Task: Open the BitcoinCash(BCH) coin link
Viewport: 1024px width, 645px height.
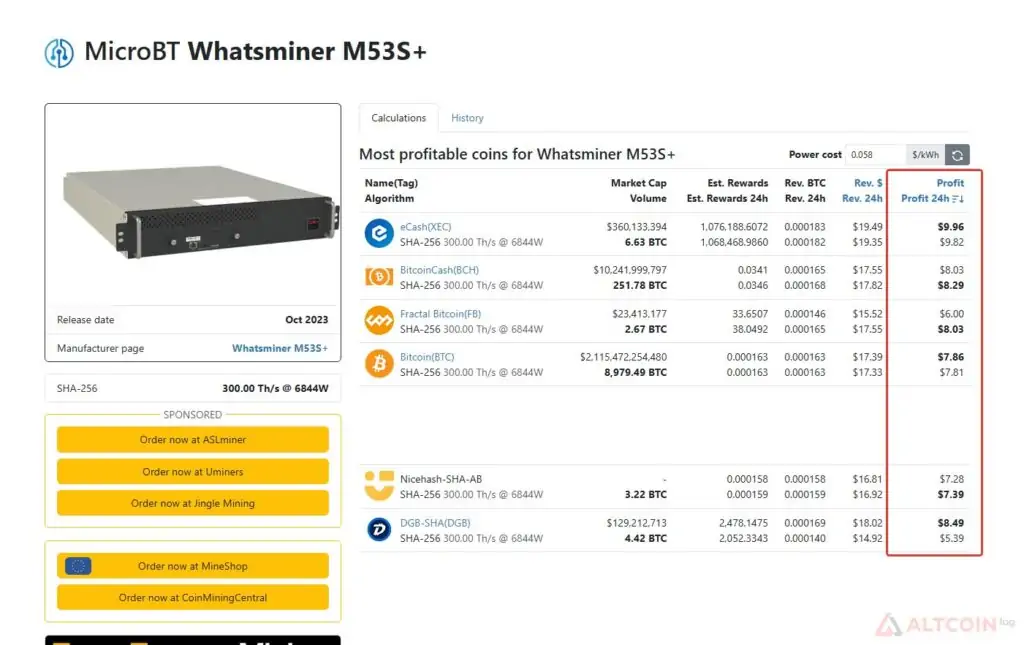Action: pyautogui.click(x=439, y=270)
